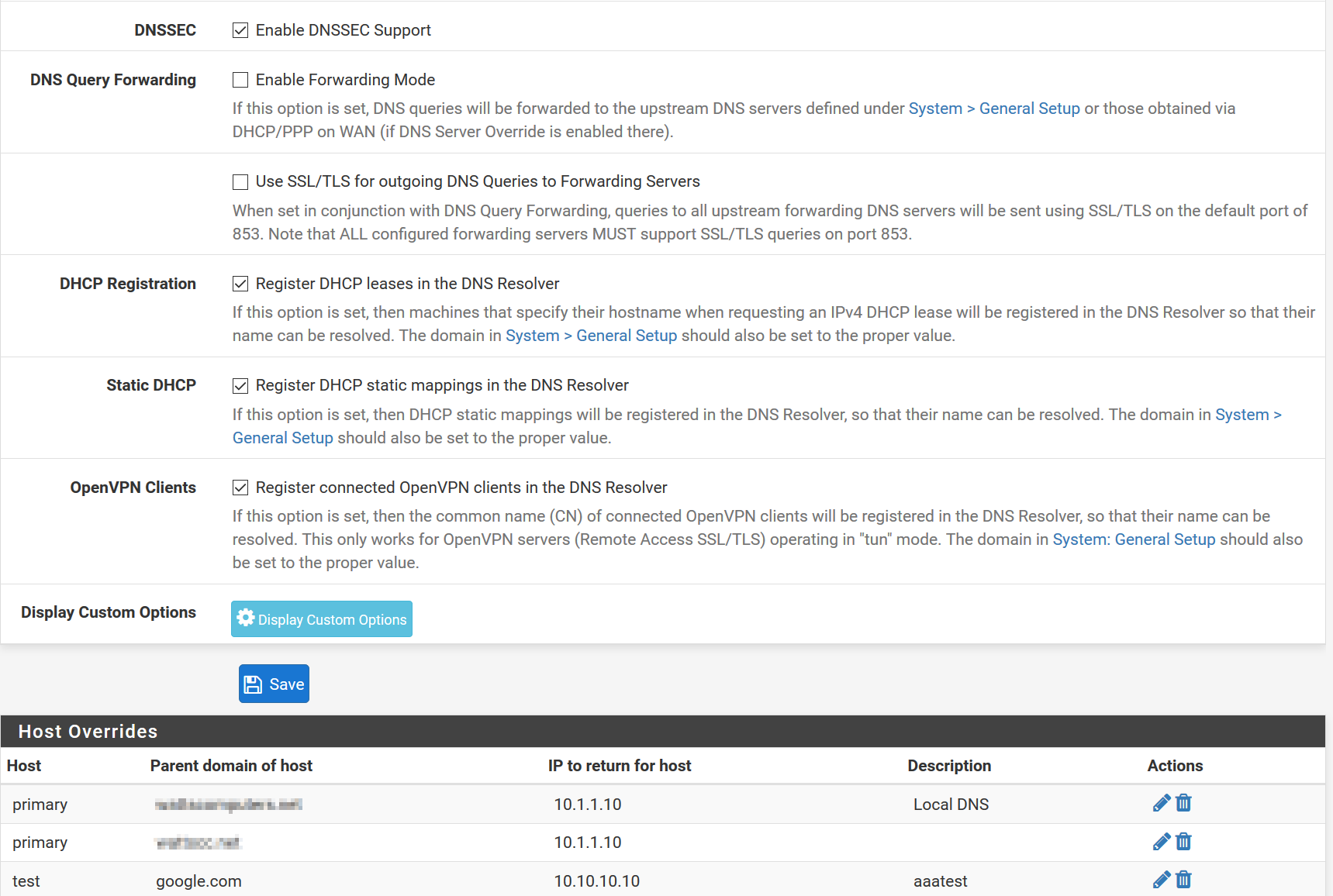Screen dimensions: 1333x896
Task: Click the Host Overrides section header
Action: click(x=88, y=732)
